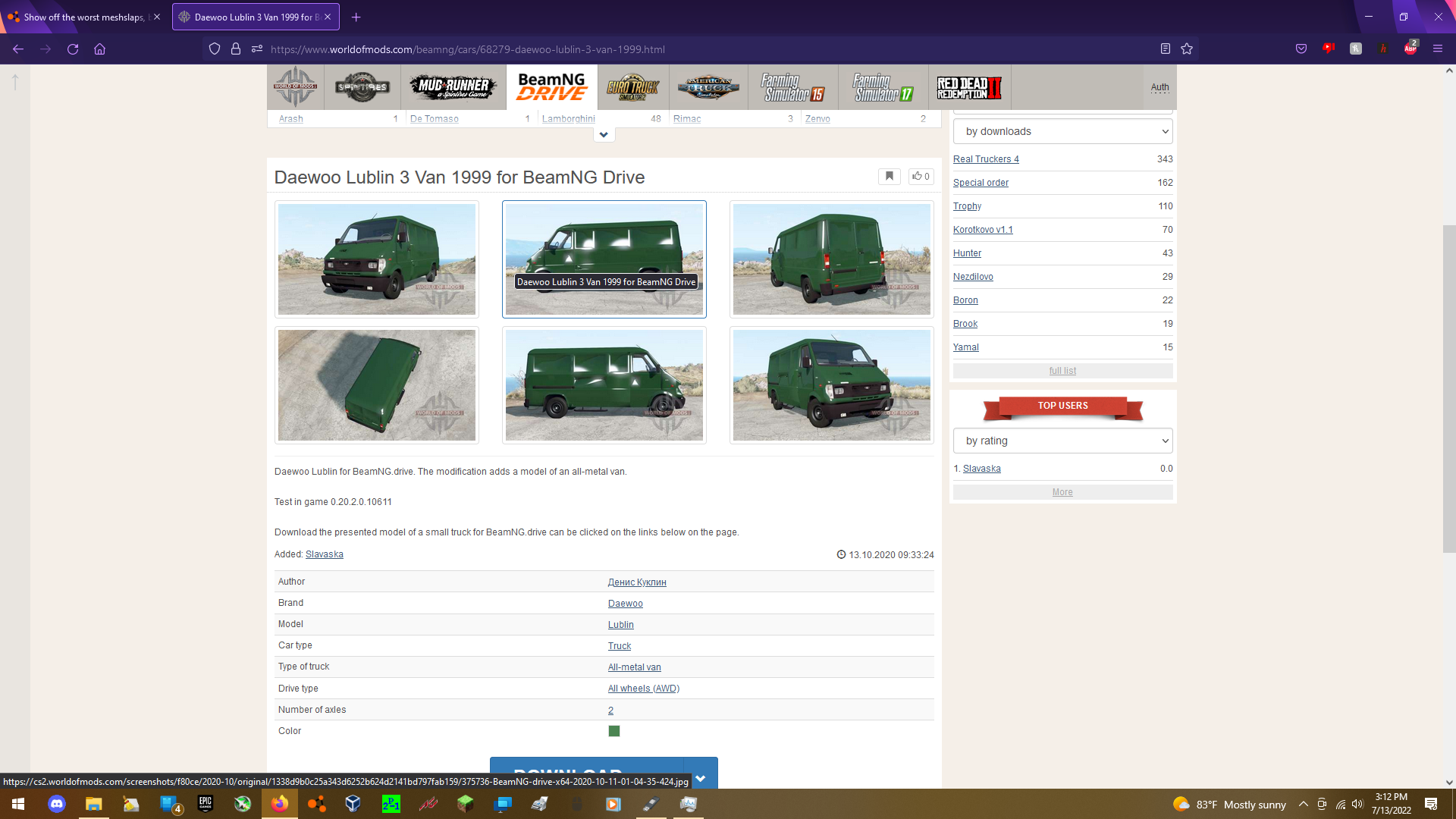Toggle reader view in the address bar
1456x819 pixels.
(1166, 49)
